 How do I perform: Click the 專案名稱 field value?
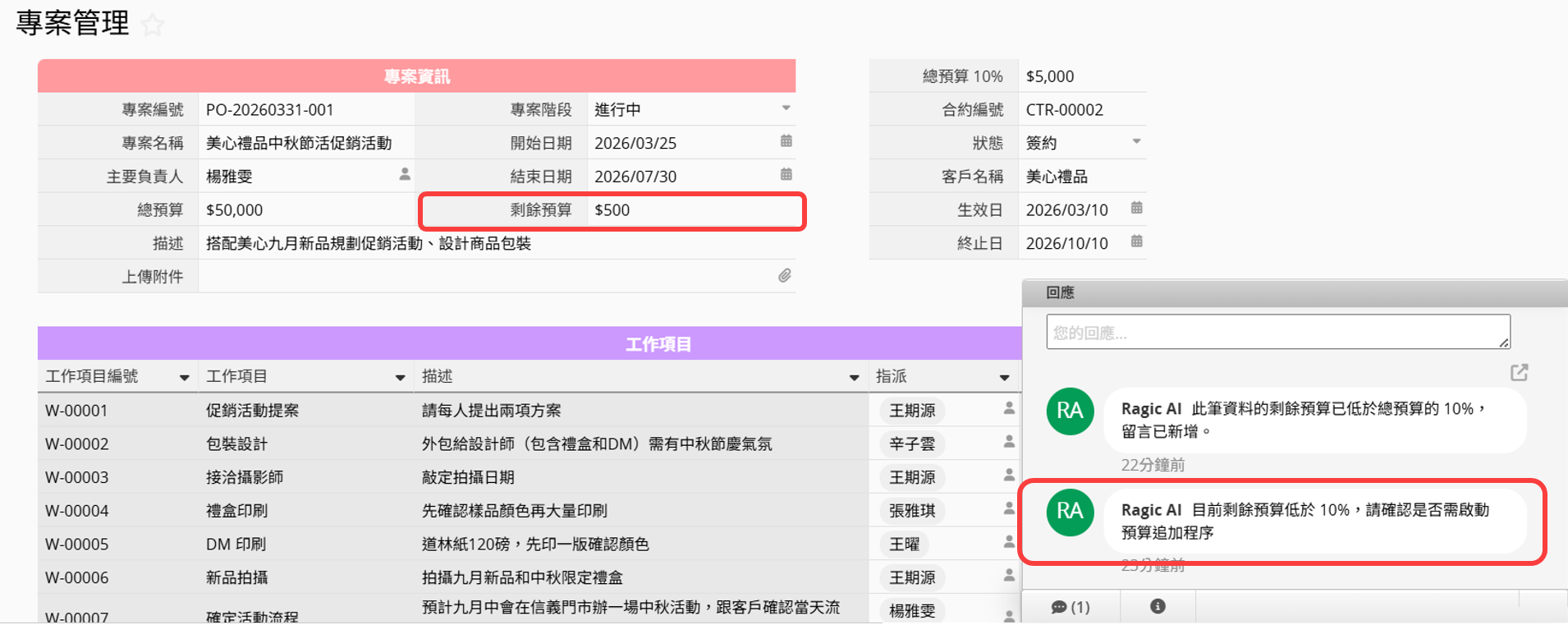coord(299,143)
